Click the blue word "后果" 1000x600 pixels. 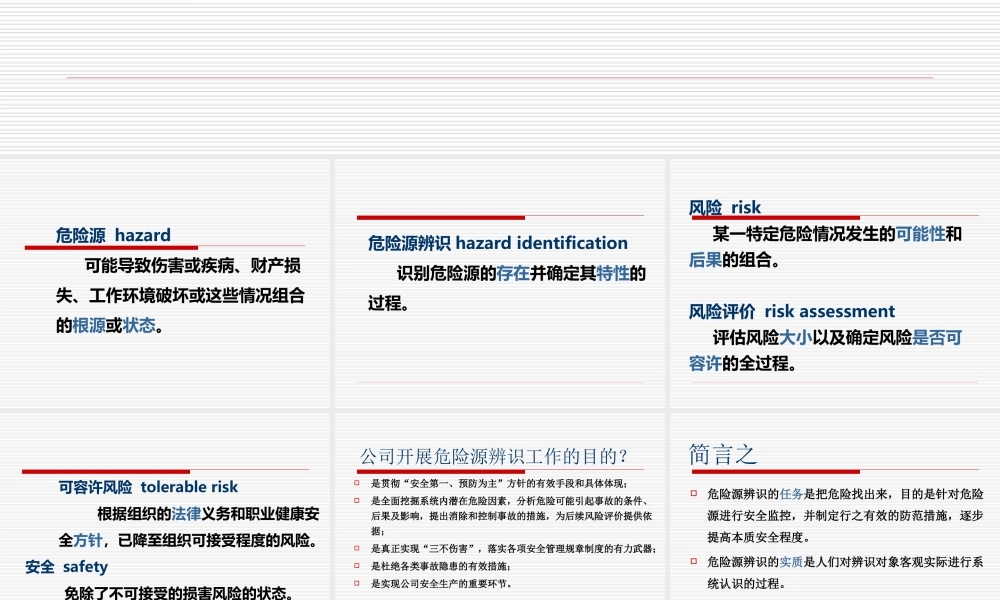[705, 260]
